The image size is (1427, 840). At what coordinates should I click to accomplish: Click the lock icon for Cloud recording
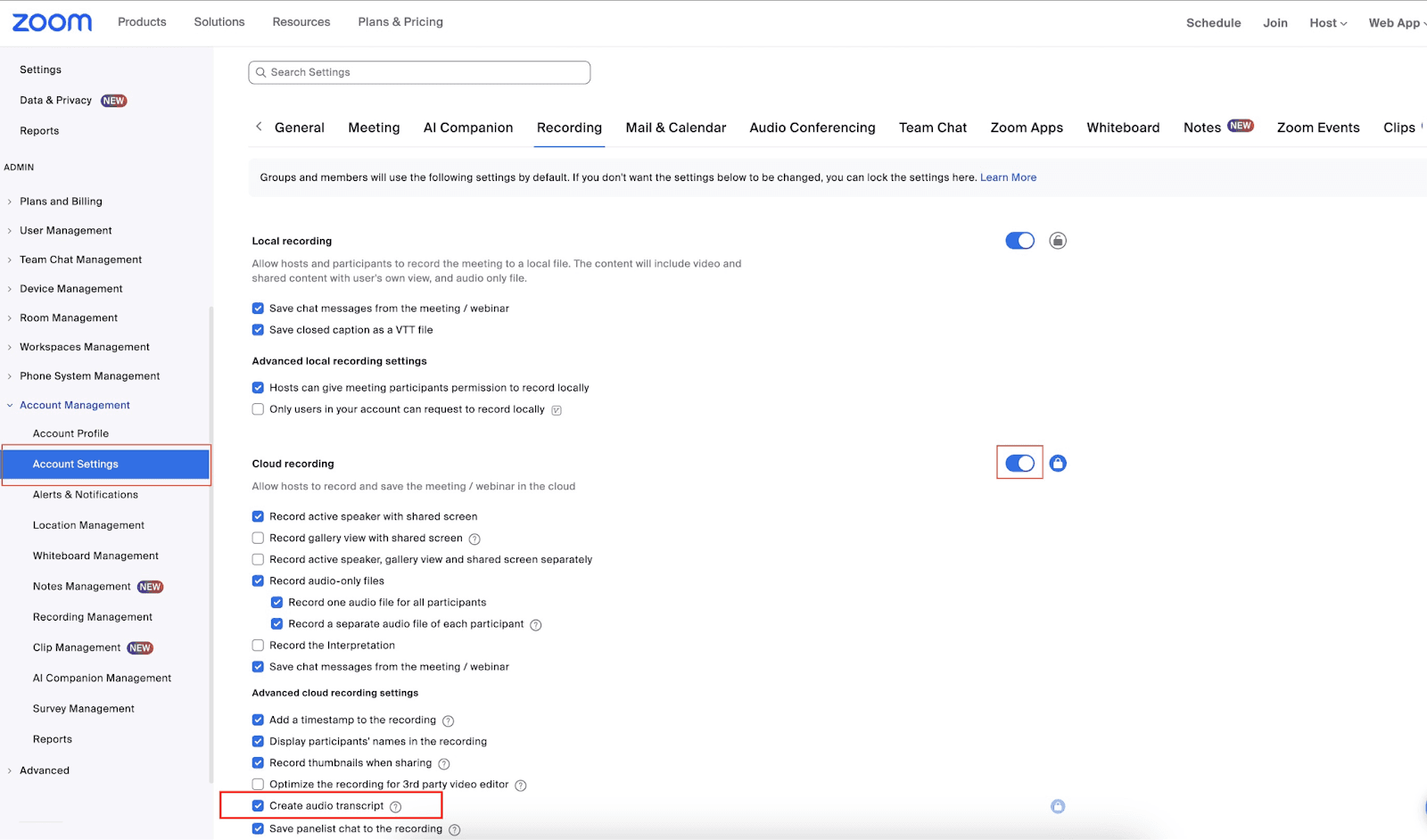click(x=1058, y=464)
